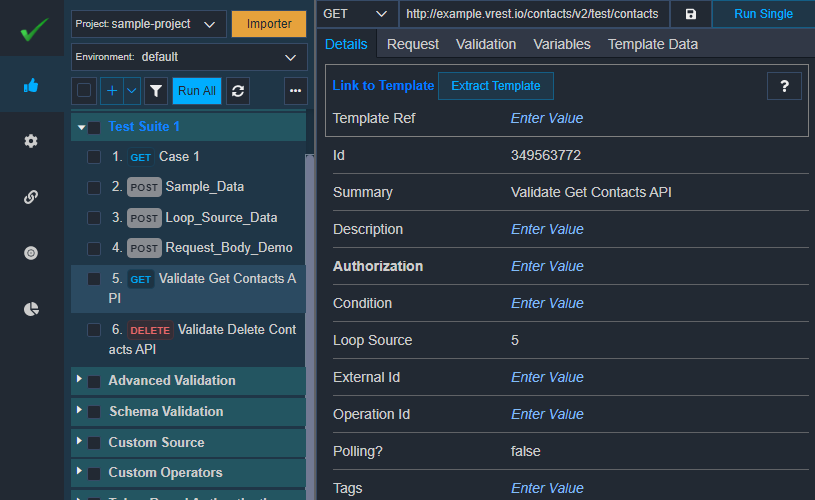
Task: Click the plus add test case icon
Action: (x=112, y=91)
